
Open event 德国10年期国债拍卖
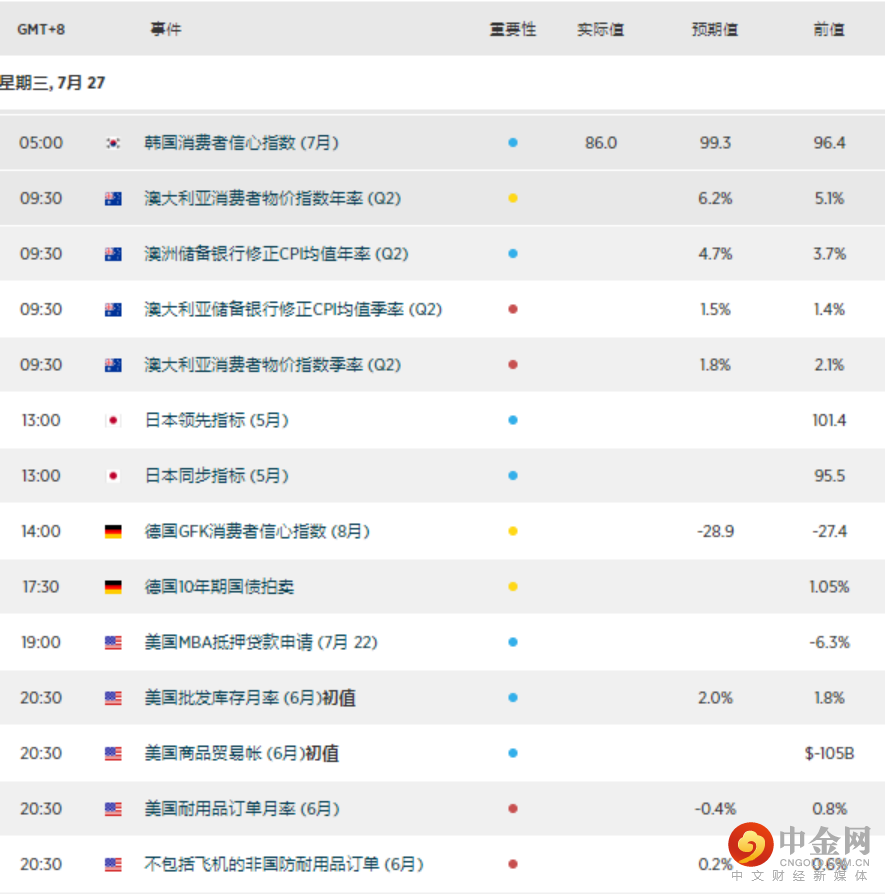click(220, 586)
